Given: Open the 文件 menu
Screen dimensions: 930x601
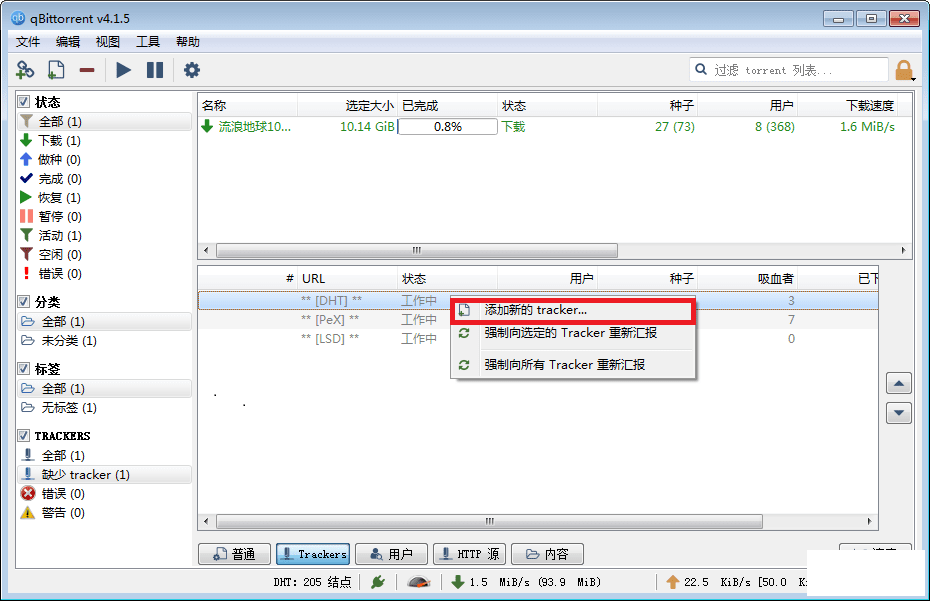Looking at the screenshot, I should pos(27,42).
